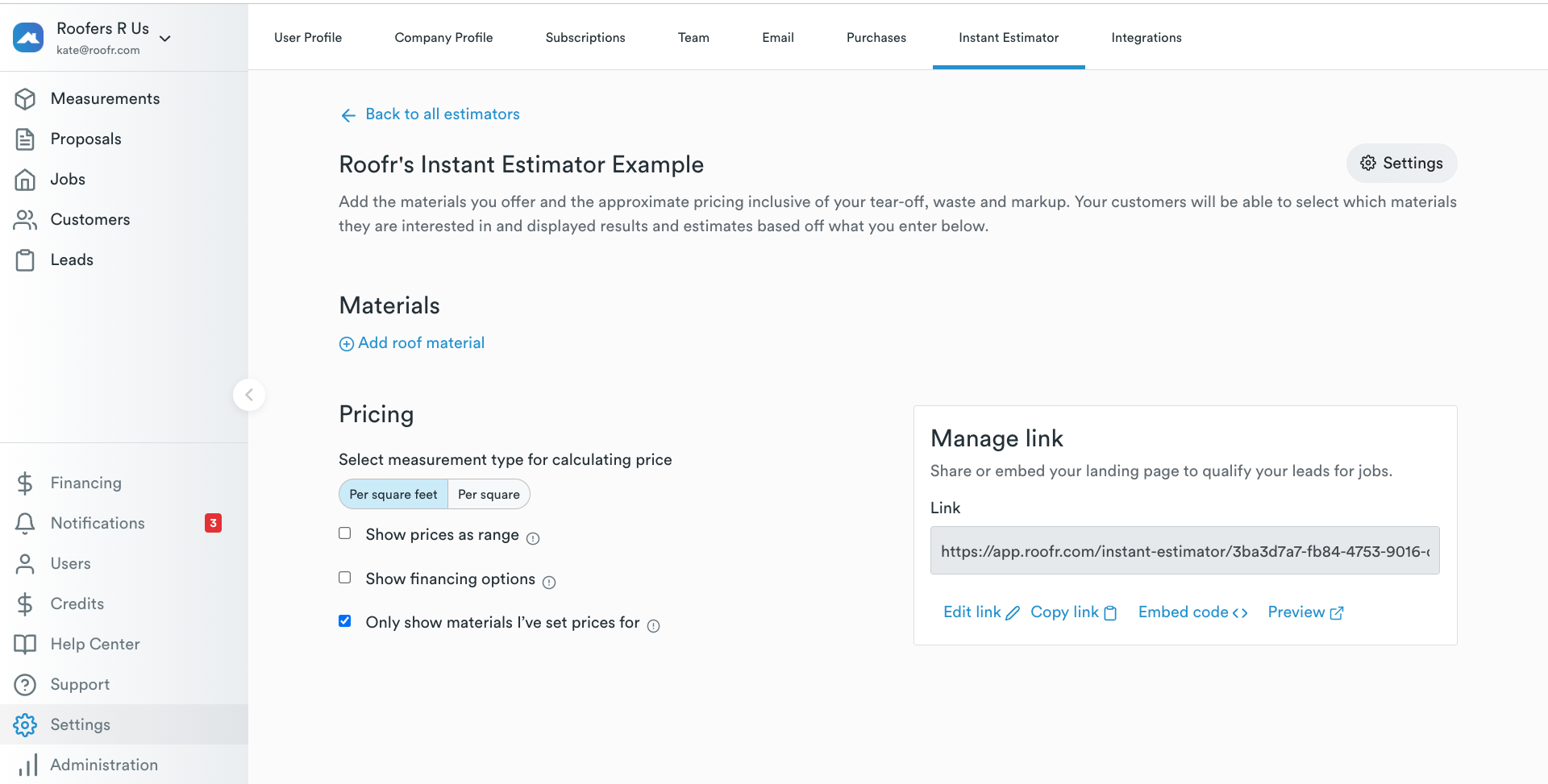Open the Company Profile tab
This screenshot has width=1548, height=784.
tap(443, 37)
